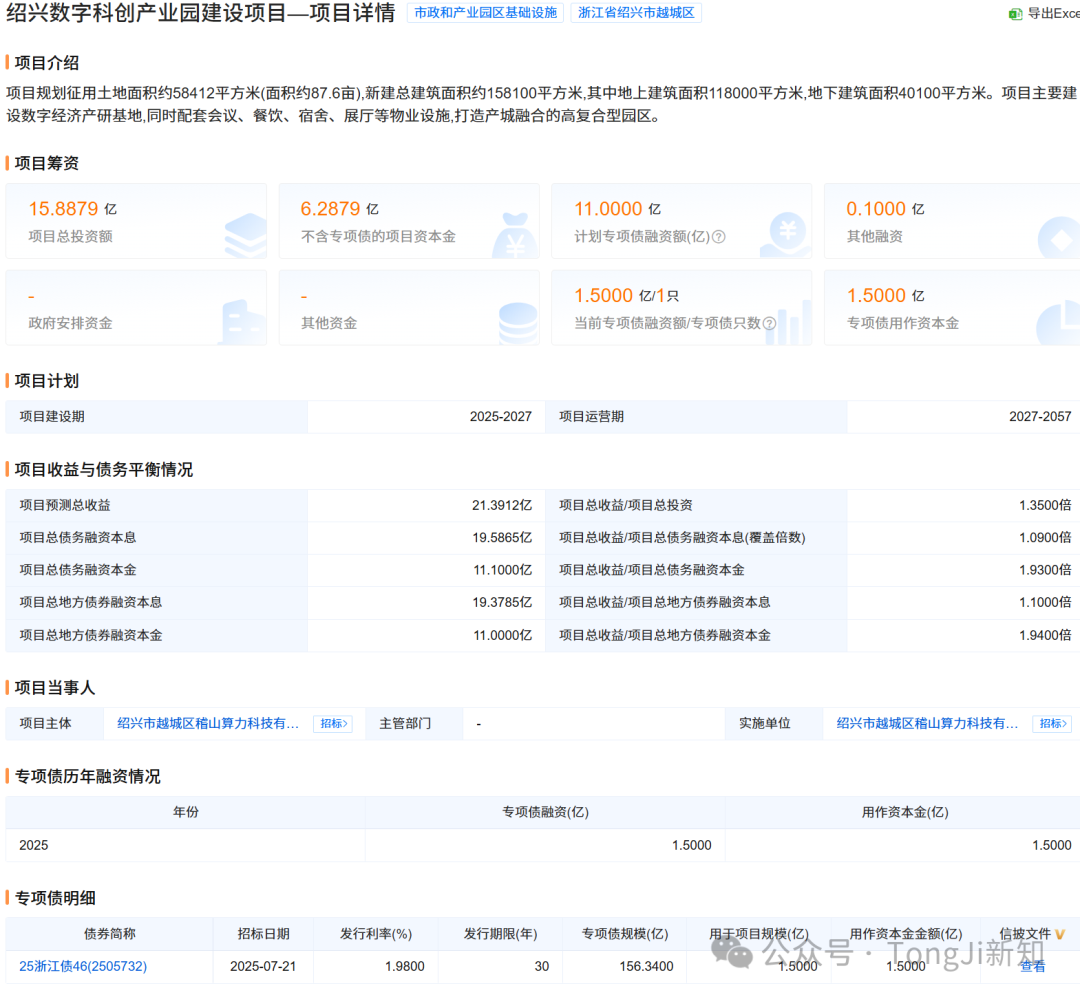Click yen coin icon in 计划专项债 card

click(x=787, y=235)
